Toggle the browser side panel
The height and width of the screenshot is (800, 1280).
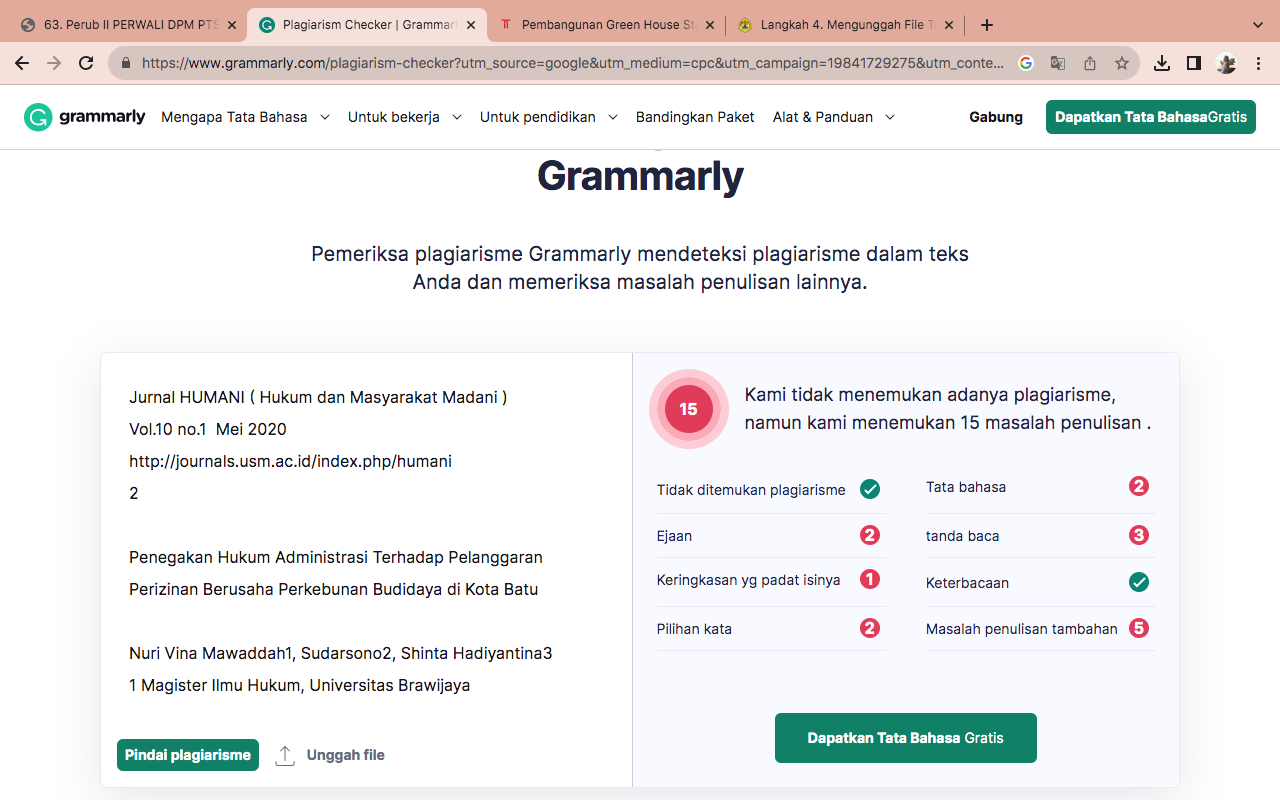tap(1194, 63)
